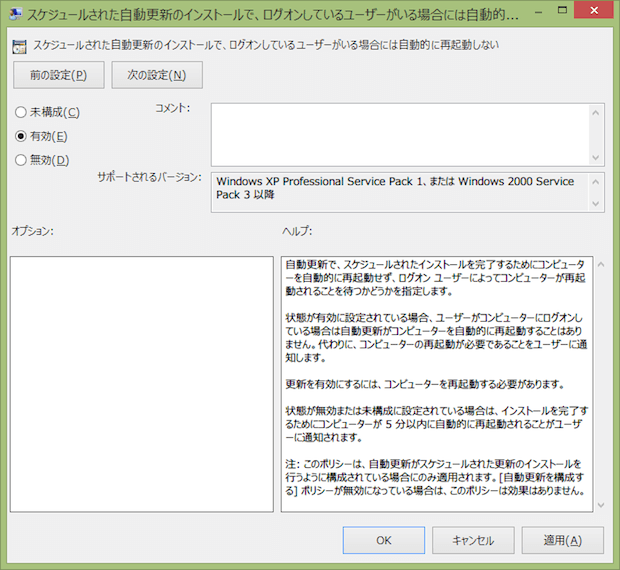Click the empty オプション pane
Viewport: 620px width, 570px height.
(x=142, y=384)
